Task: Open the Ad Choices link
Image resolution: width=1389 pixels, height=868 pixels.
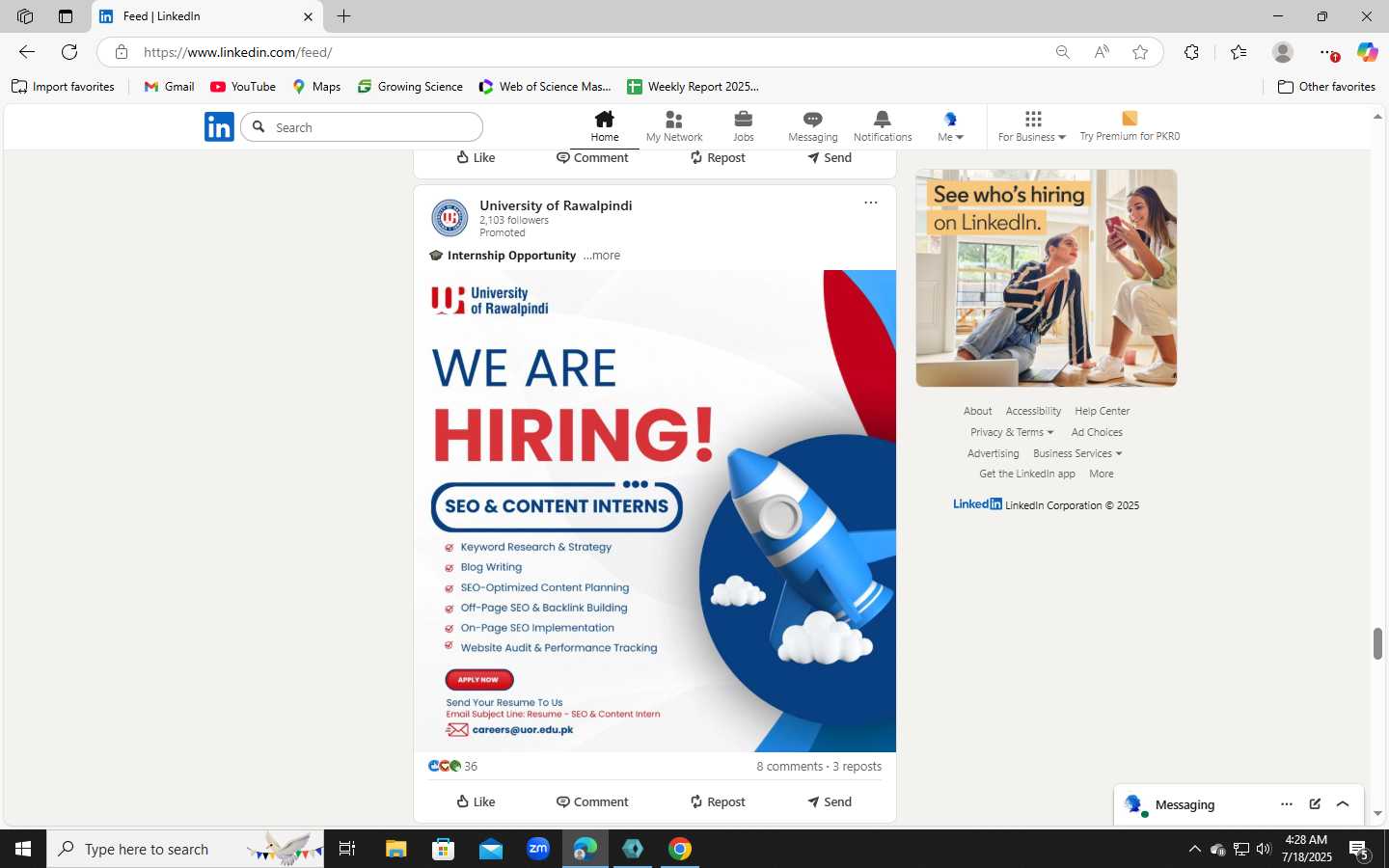Action: click(x=1097, y=432)
